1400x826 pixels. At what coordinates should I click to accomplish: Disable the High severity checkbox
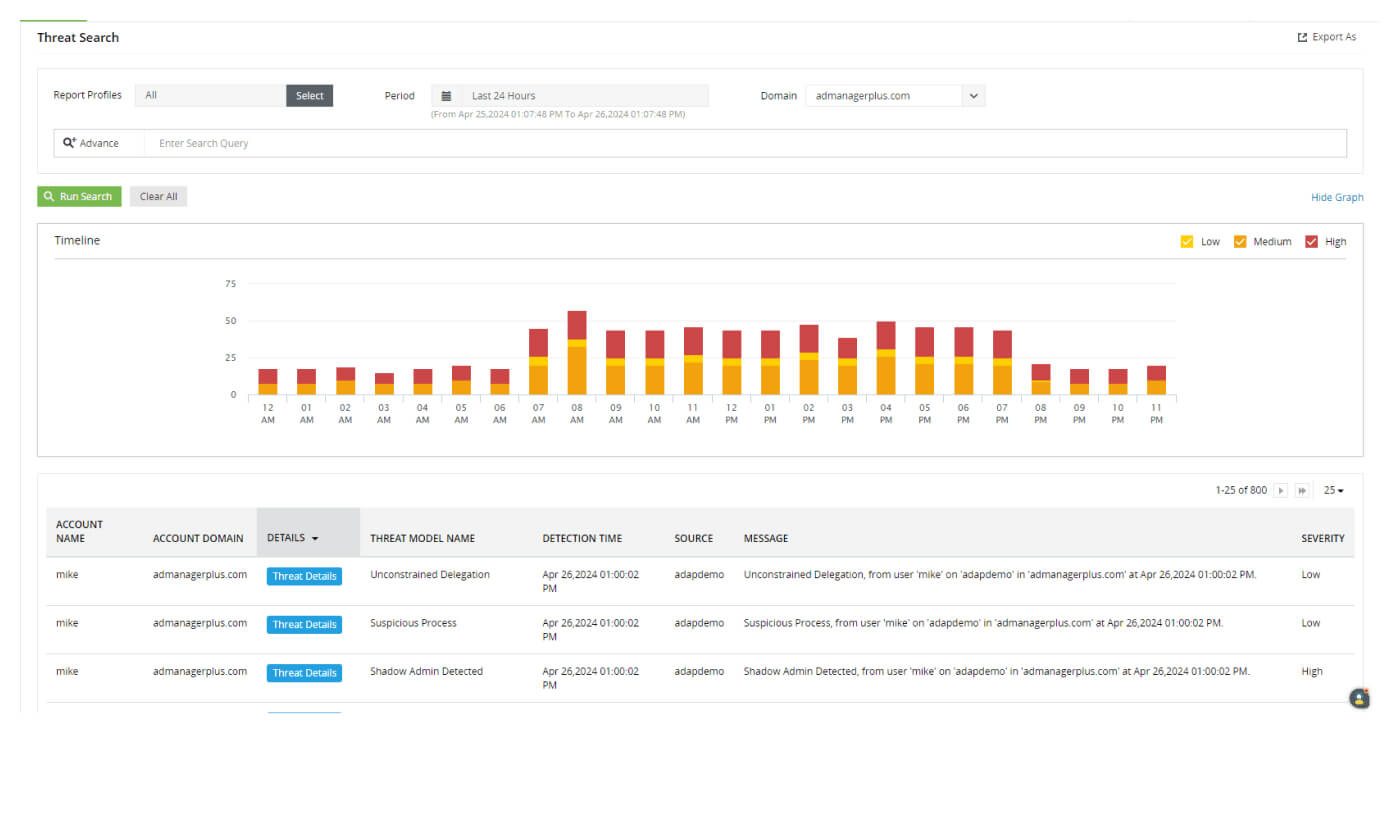point(1311,242)
